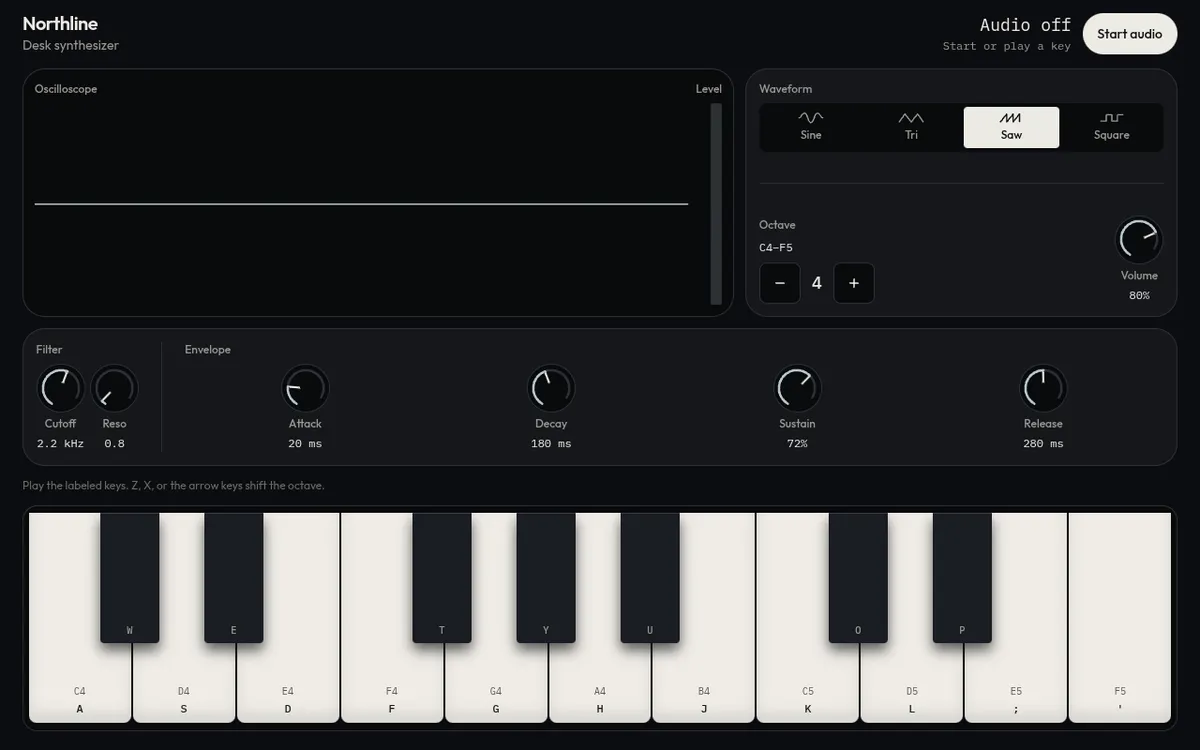Click the Cutoff filter knob
Image resolution: width=1200 pixels, height=750 pixels.
click(60, 389)
